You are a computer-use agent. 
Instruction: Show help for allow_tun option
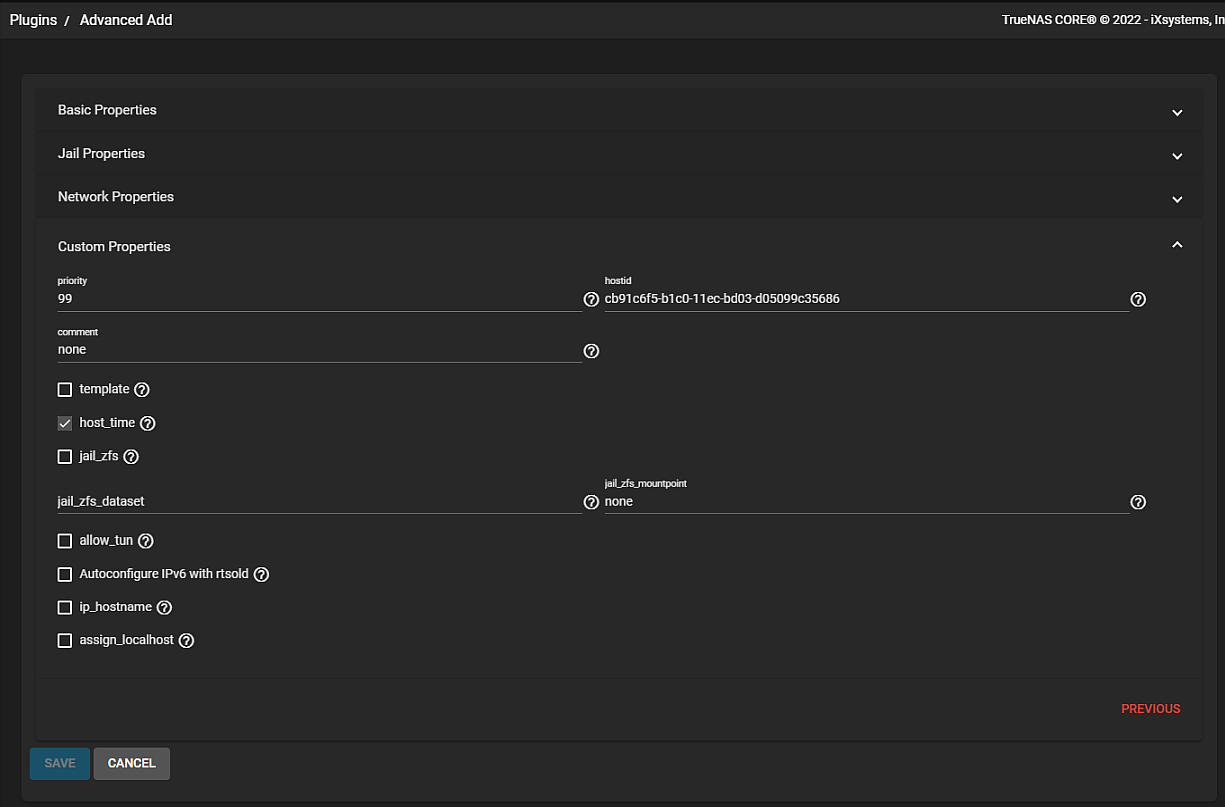146,541
